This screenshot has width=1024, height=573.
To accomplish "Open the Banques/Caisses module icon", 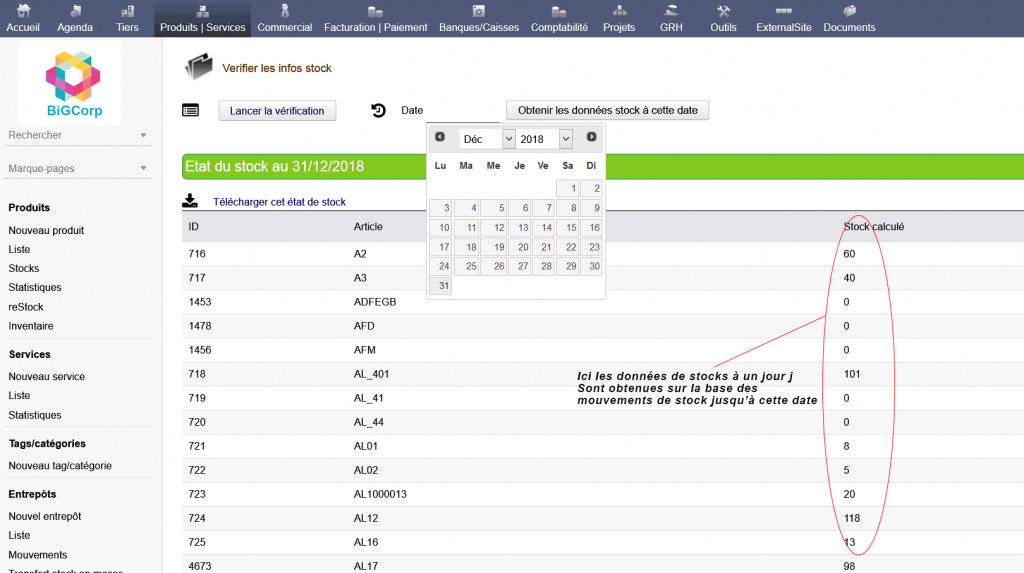I will tap(479, 10).
